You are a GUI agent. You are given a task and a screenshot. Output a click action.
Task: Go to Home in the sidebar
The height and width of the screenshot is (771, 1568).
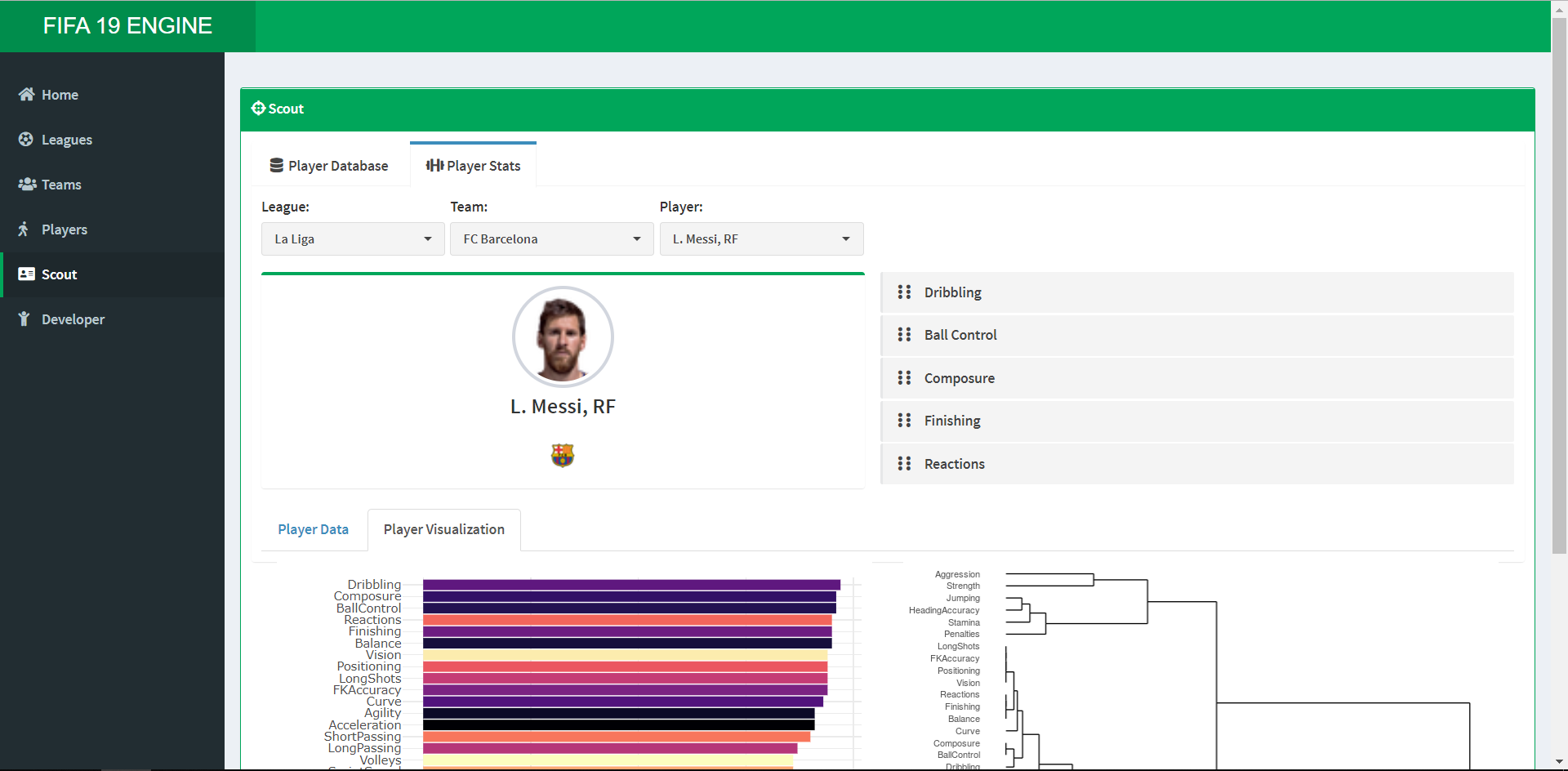112,95
